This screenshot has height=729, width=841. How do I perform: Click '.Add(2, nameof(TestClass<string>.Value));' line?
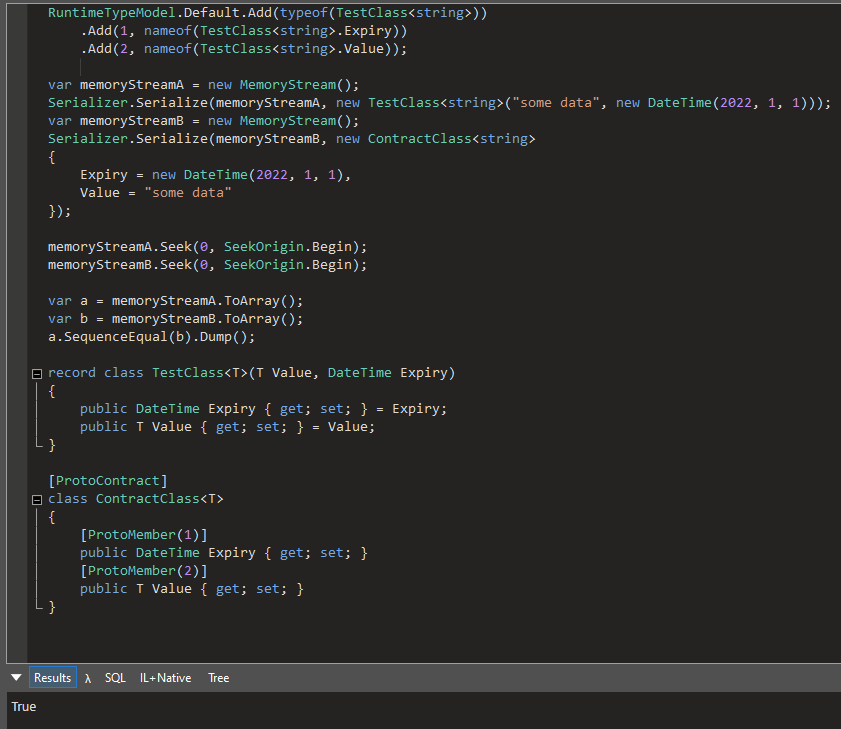pos(244,49)
